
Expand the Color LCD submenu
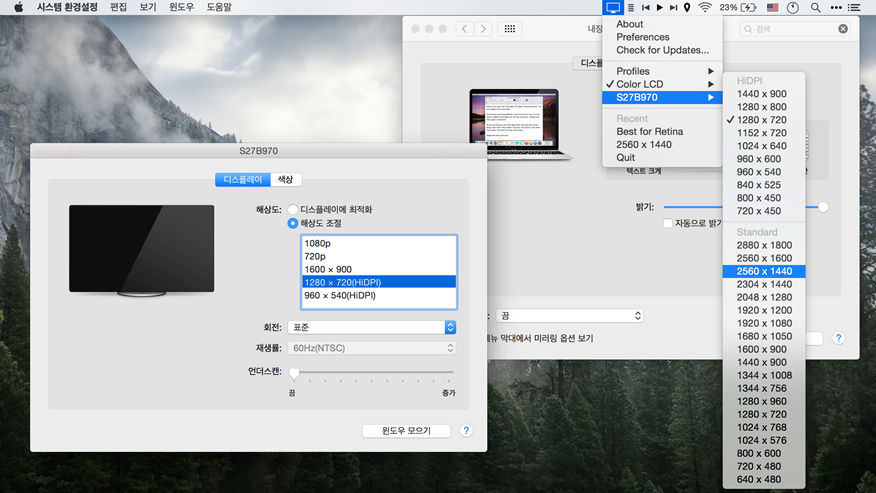662,84
